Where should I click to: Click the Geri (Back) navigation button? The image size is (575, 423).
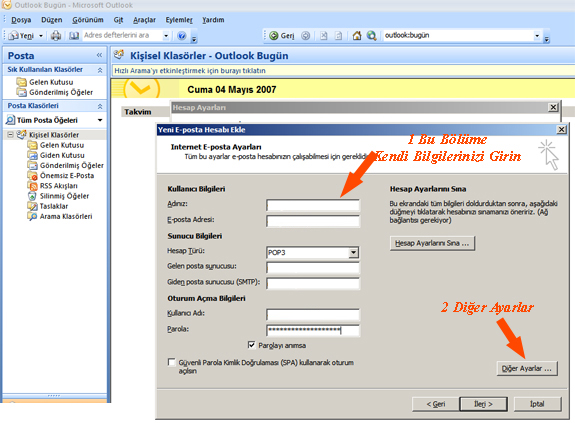(x=282, y=36)
